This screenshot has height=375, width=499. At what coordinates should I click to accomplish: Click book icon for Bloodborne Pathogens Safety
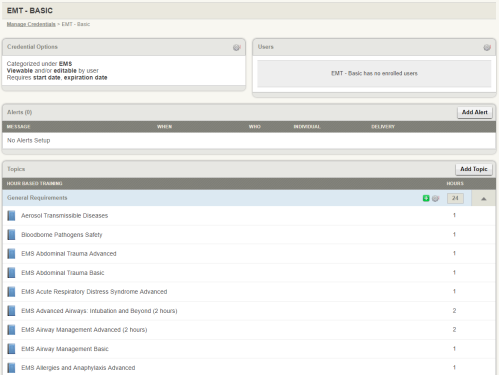pos(11,235)
